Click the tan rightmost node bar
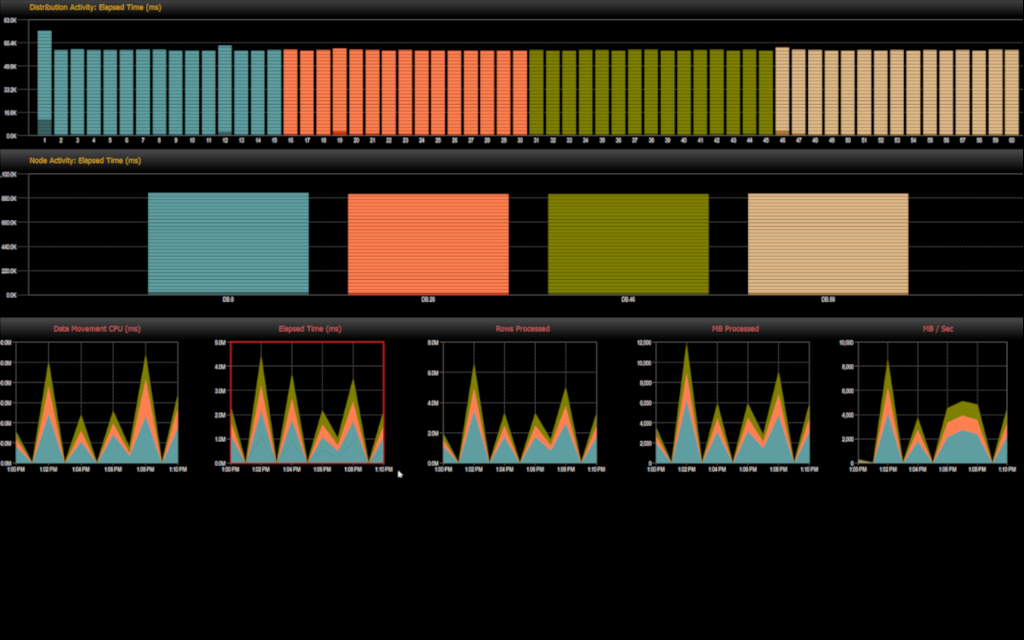Screen dimensions: 1024x640 pos(828,243)
